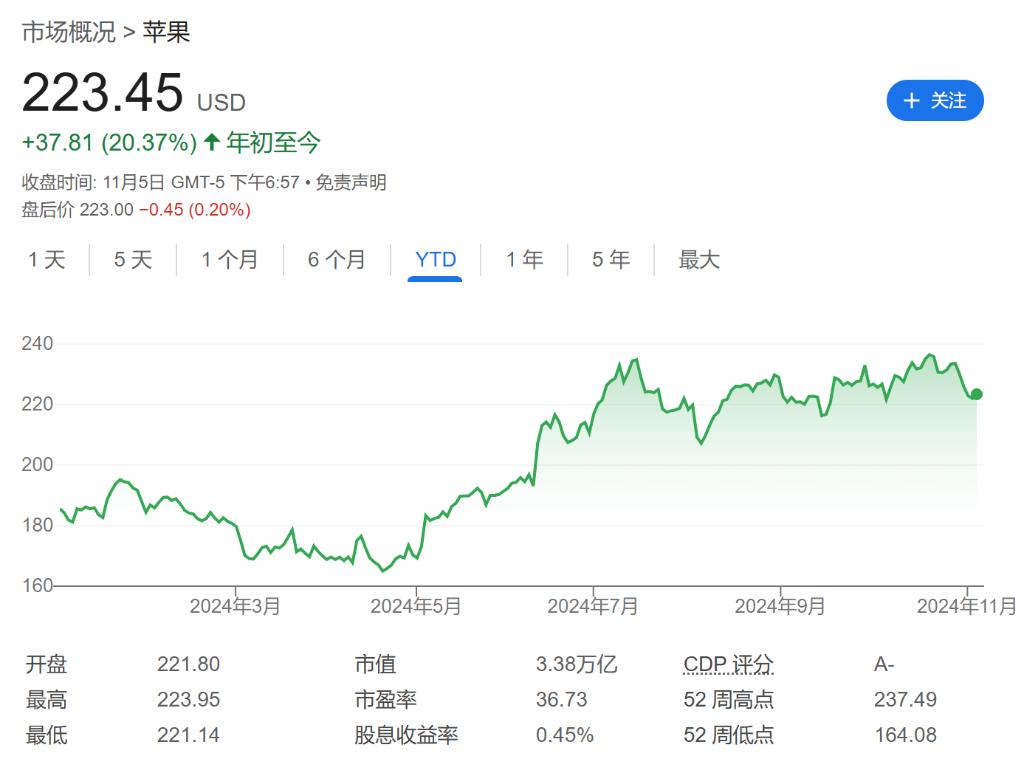This screenshot has width=1024, height=769.
Task: Open the 市场概况 breadcrumb link
Action: pos(69,32)
